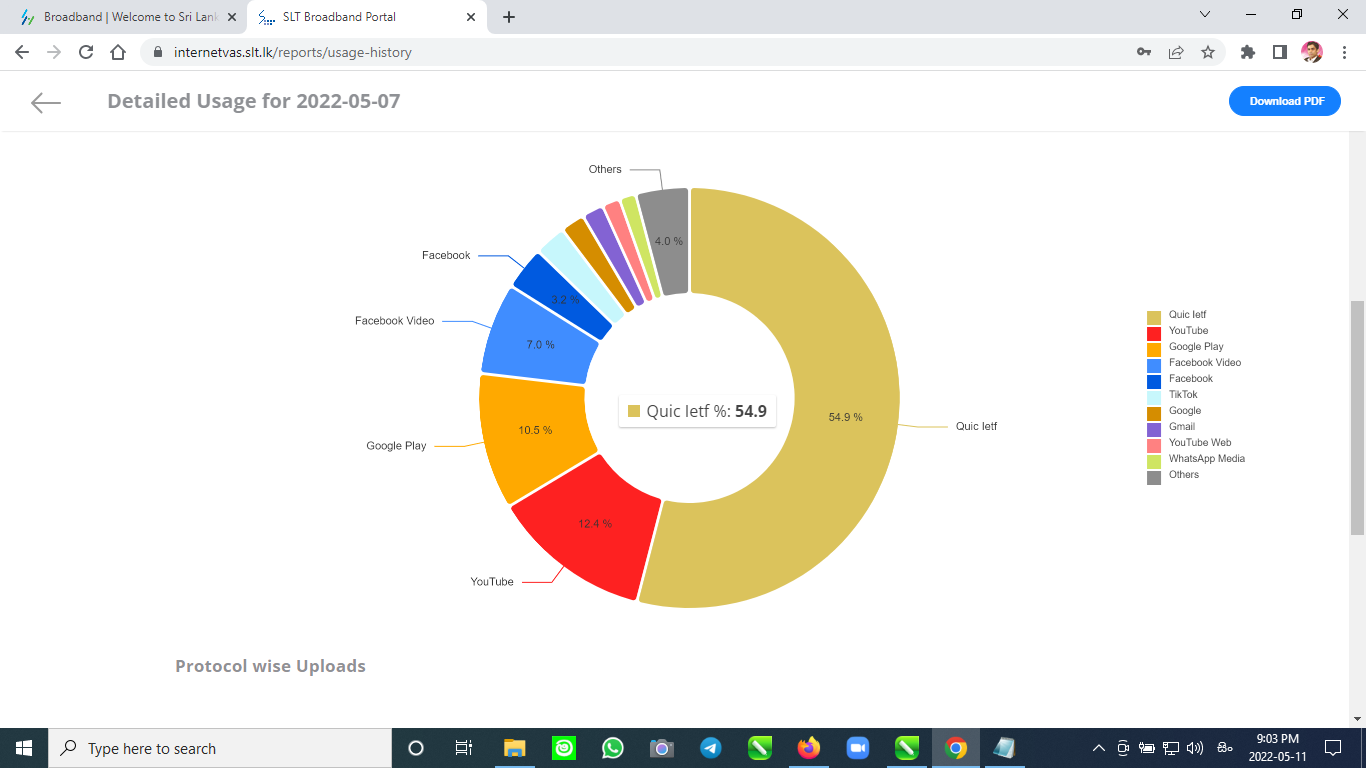
Task: Select the SLT Broadband Portal tab
Action: [366, 17]
